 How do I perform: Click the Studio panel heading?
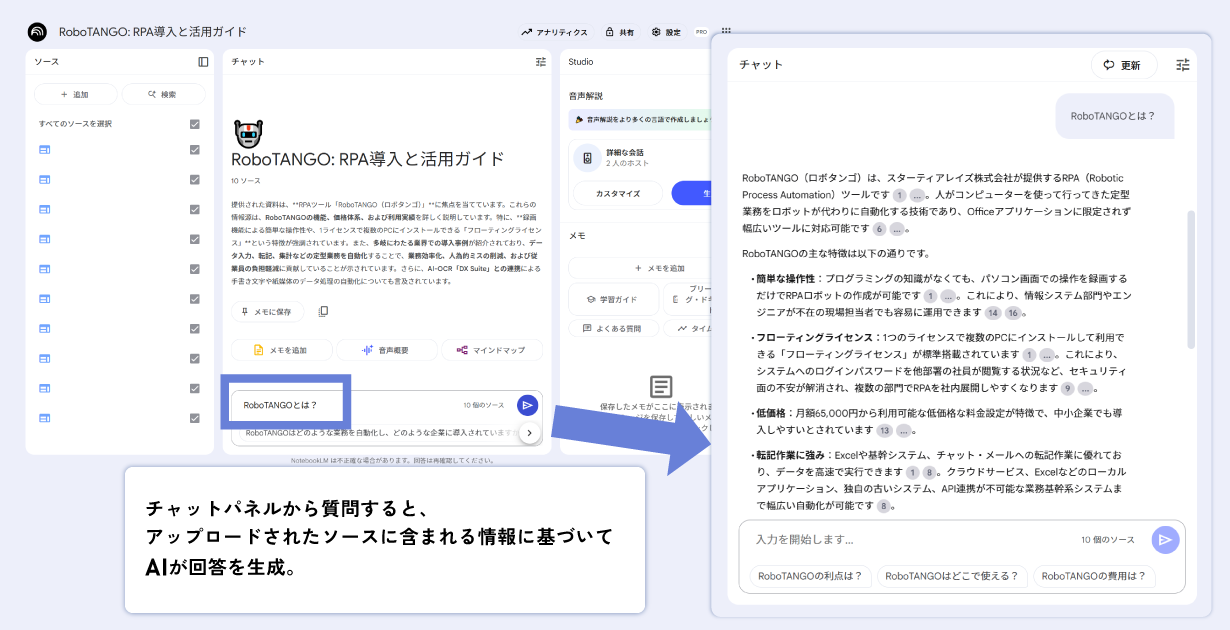(580, 62)
